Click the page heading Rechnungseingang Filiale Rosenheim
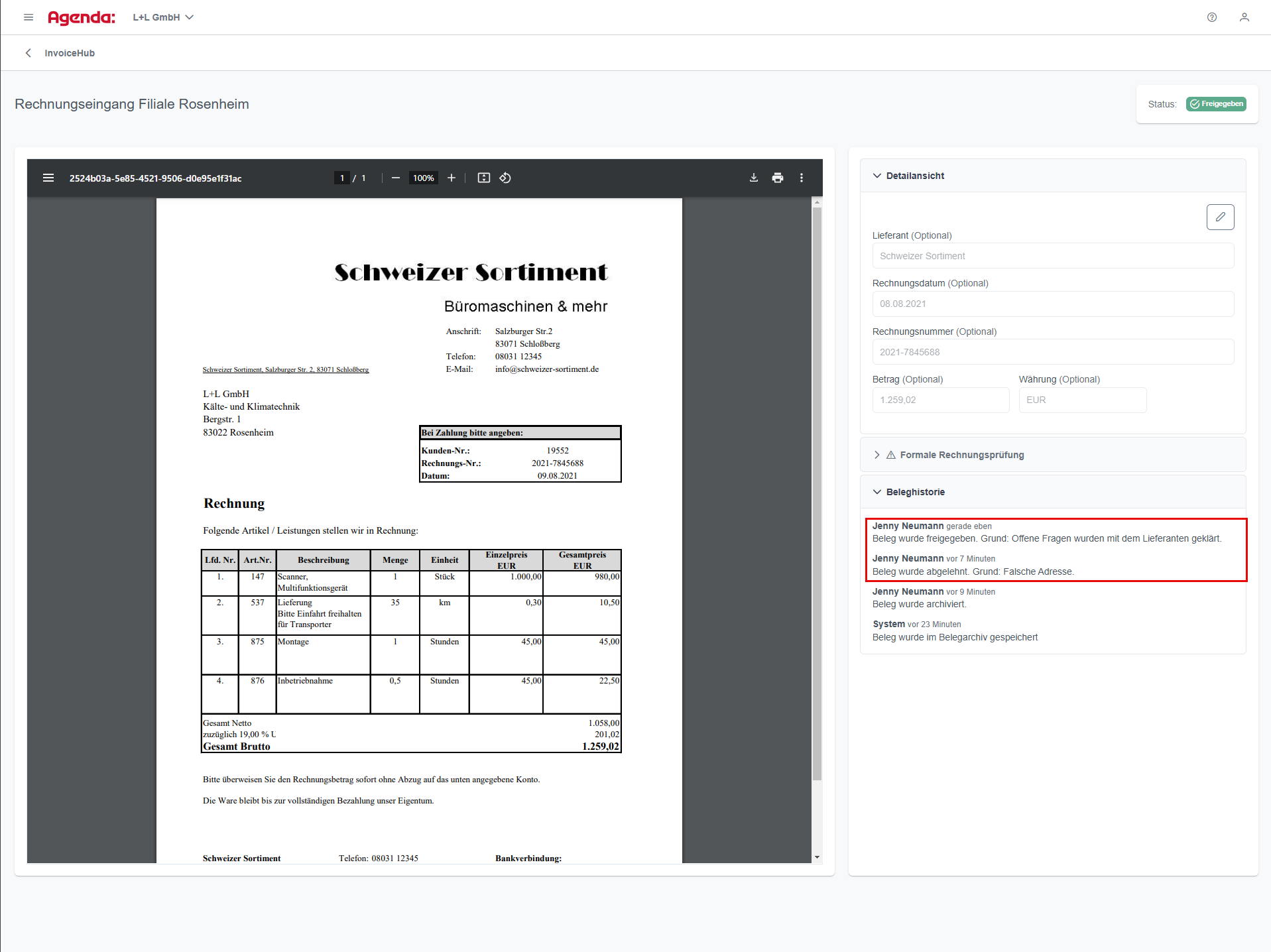 pyautogui.click(x=132, y=104)
